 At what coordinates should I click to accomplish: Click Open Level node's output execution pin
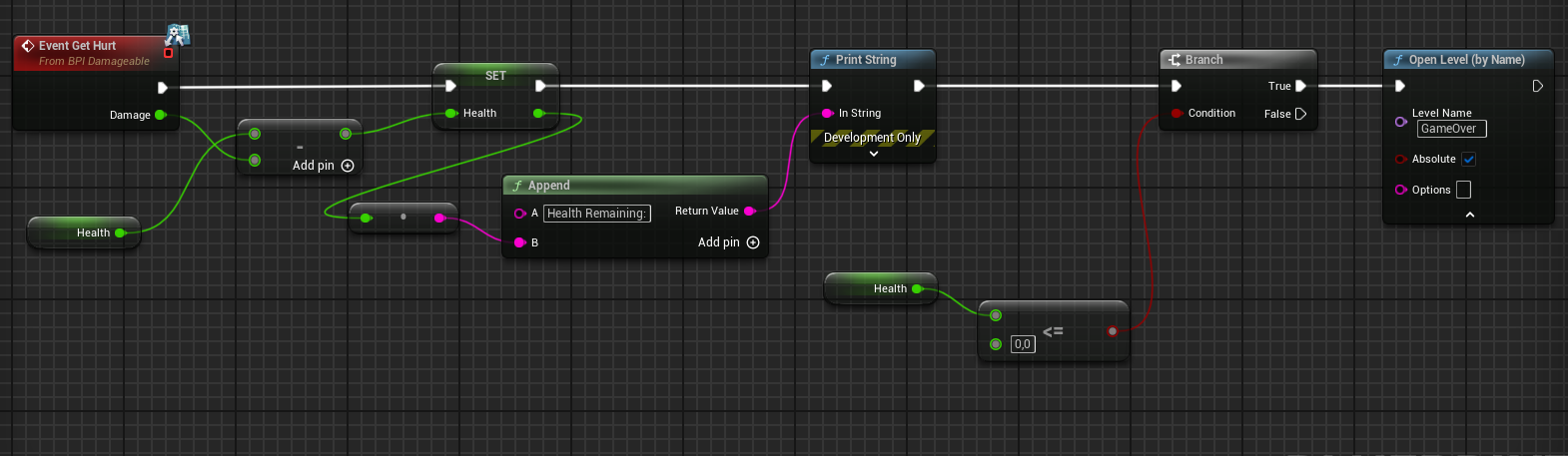click(1537, 86)
